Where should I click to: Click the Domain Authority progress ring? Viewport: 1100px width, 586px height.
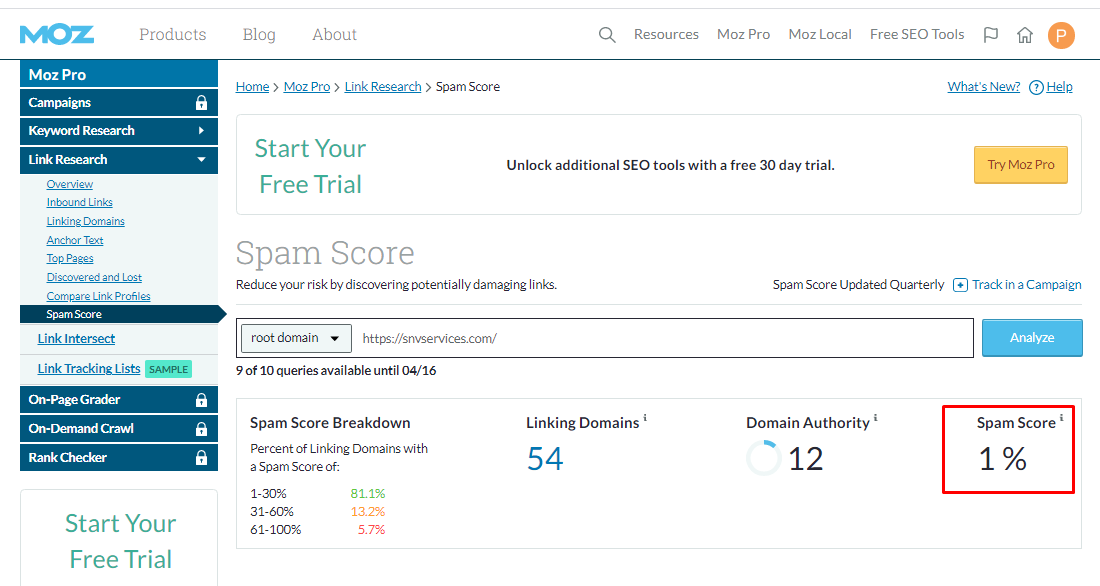click(763, 458)
